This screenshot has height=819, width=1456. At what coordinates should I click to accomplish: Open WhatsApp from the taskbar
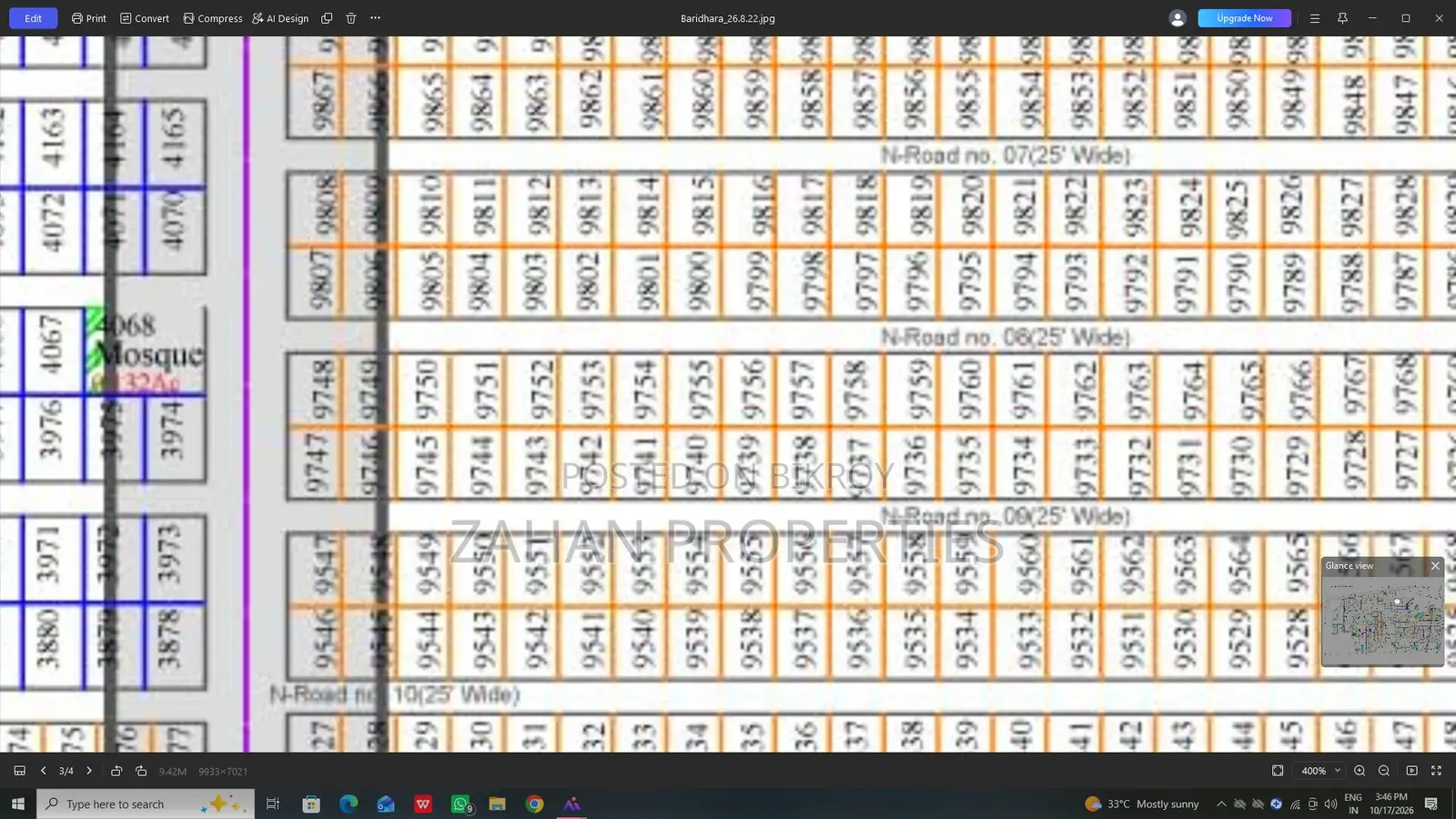pos(460,804)
